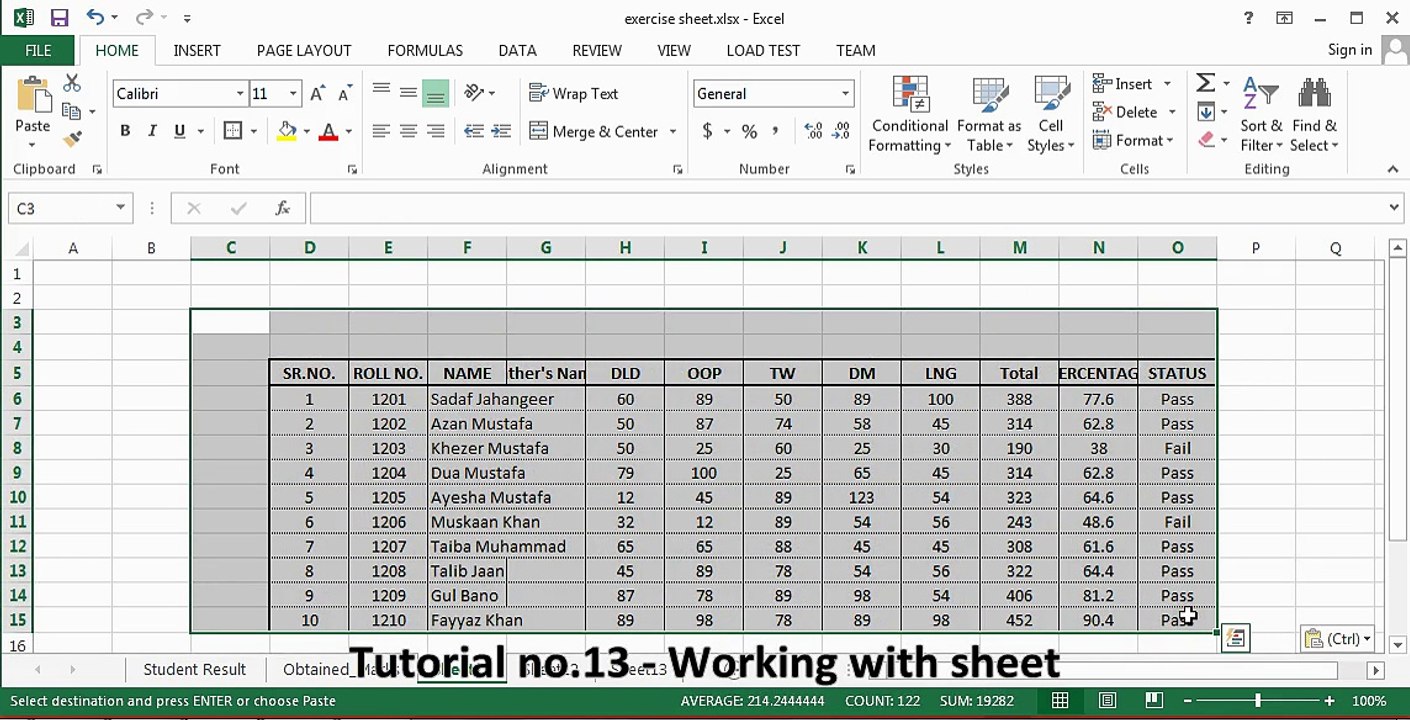Screen dimensions: 1410x720
Task: Click the Clear eraser icon in Editing
Action: coord(1206,139)
